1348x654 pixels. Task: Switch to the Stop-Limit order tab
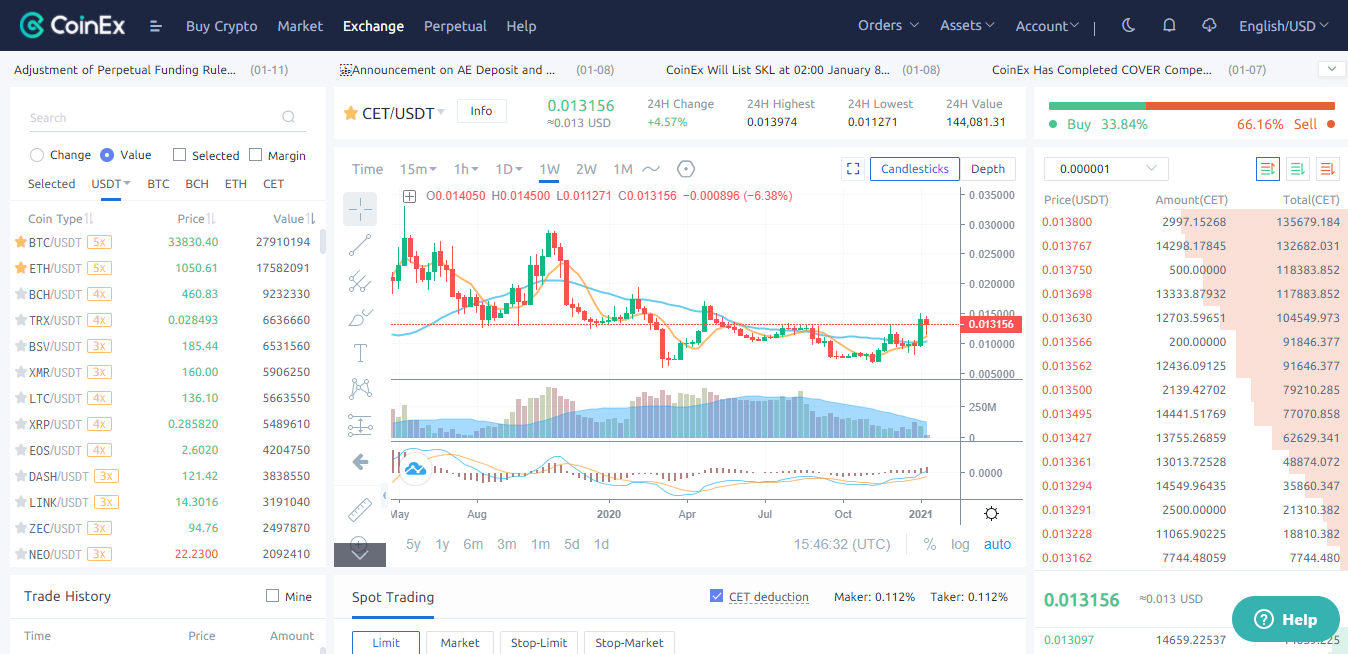(539, 642)
